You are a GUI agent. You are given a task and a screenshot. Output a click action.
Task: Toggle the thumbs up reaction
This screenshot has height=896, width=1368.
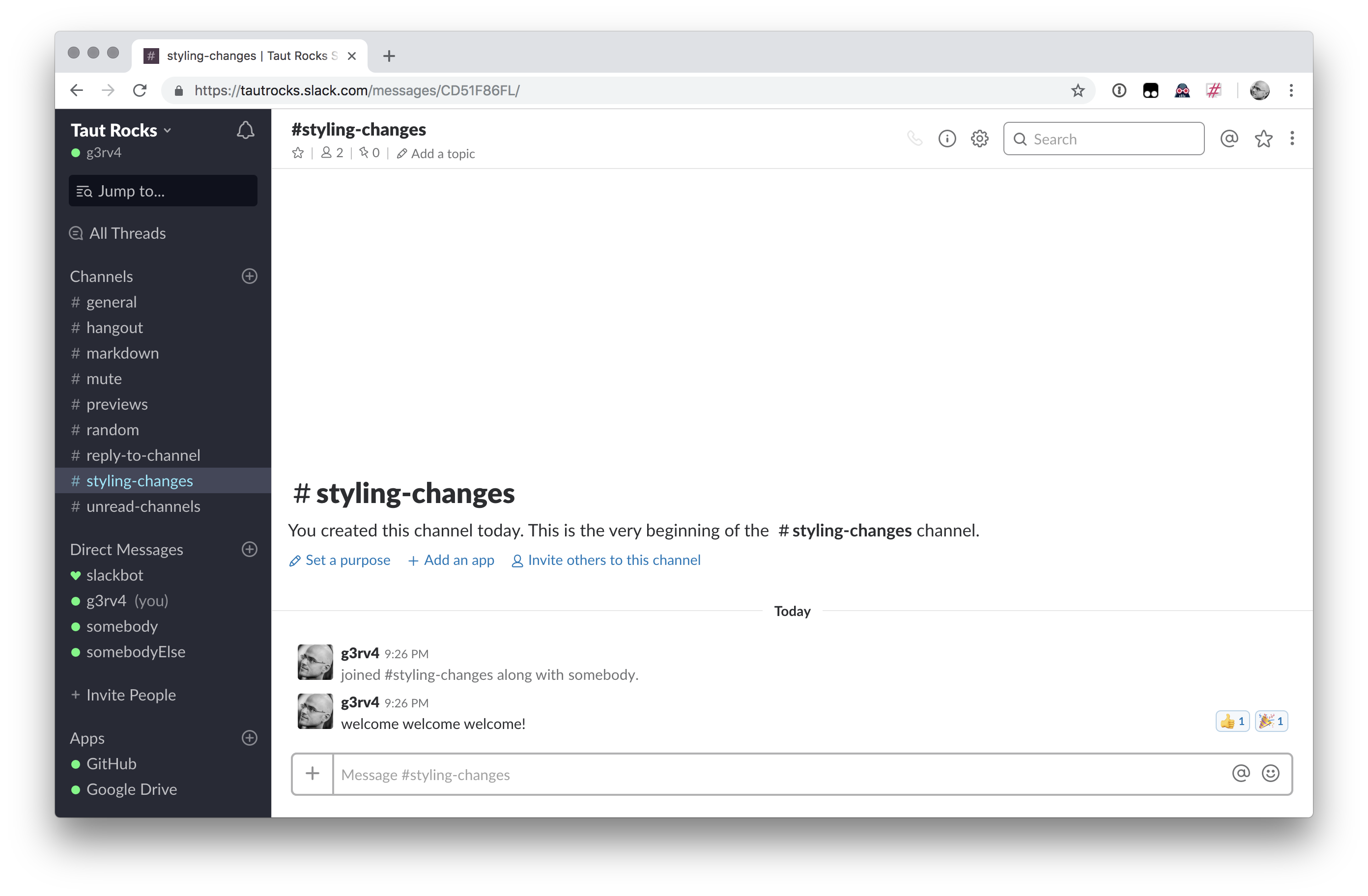(1232, 721)
